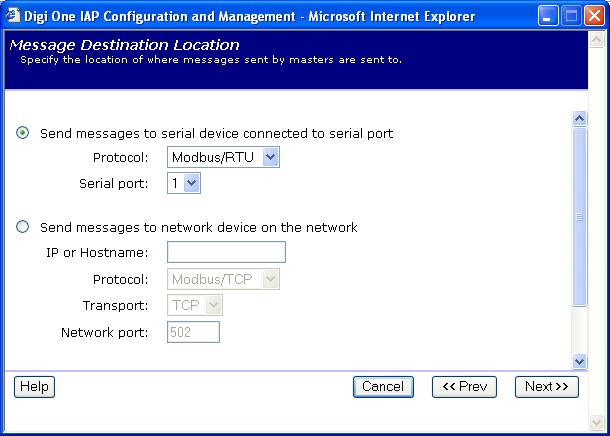Image resolution: width=610 pixels, height=436 pixels.
Task: Click the scrollbar up arrow
Action: pyautogui.click(x=579, y=118)
